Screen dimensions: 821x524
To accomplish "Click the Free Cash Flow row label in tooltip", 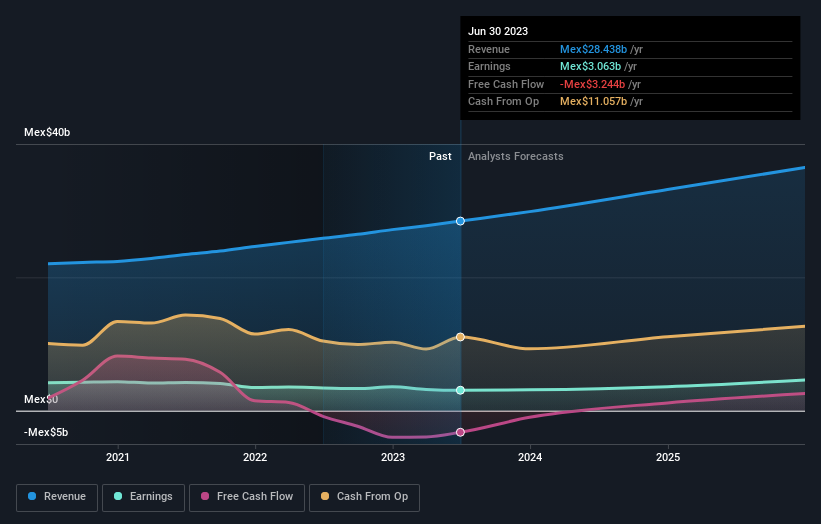I will pyautogui.click(x=506, y=84).
